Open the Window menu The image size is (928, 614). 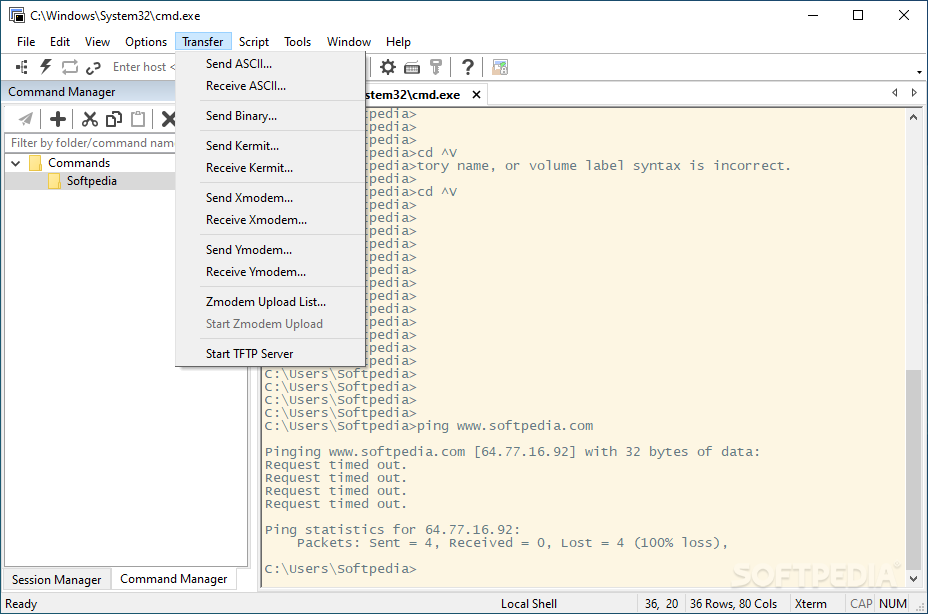(349, 42)
